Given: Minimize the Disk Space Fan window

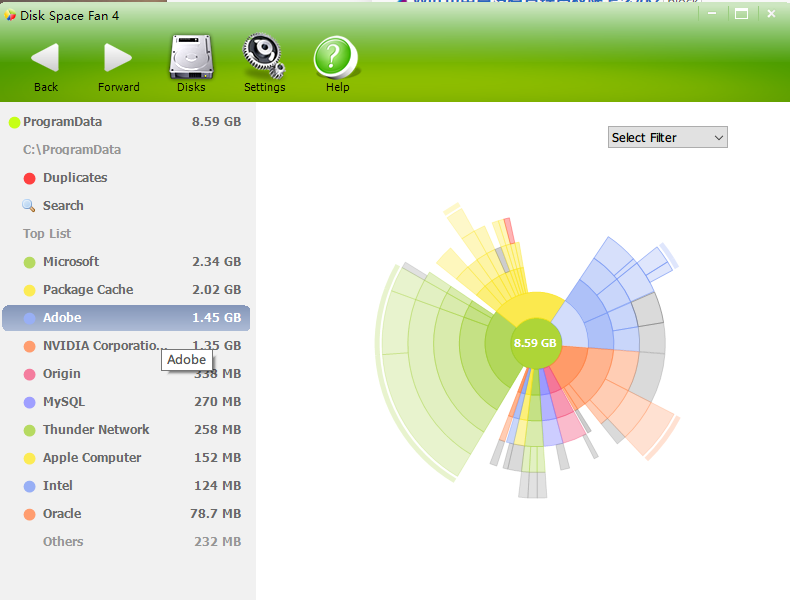Looking at the screenshot, I should 712,14.
